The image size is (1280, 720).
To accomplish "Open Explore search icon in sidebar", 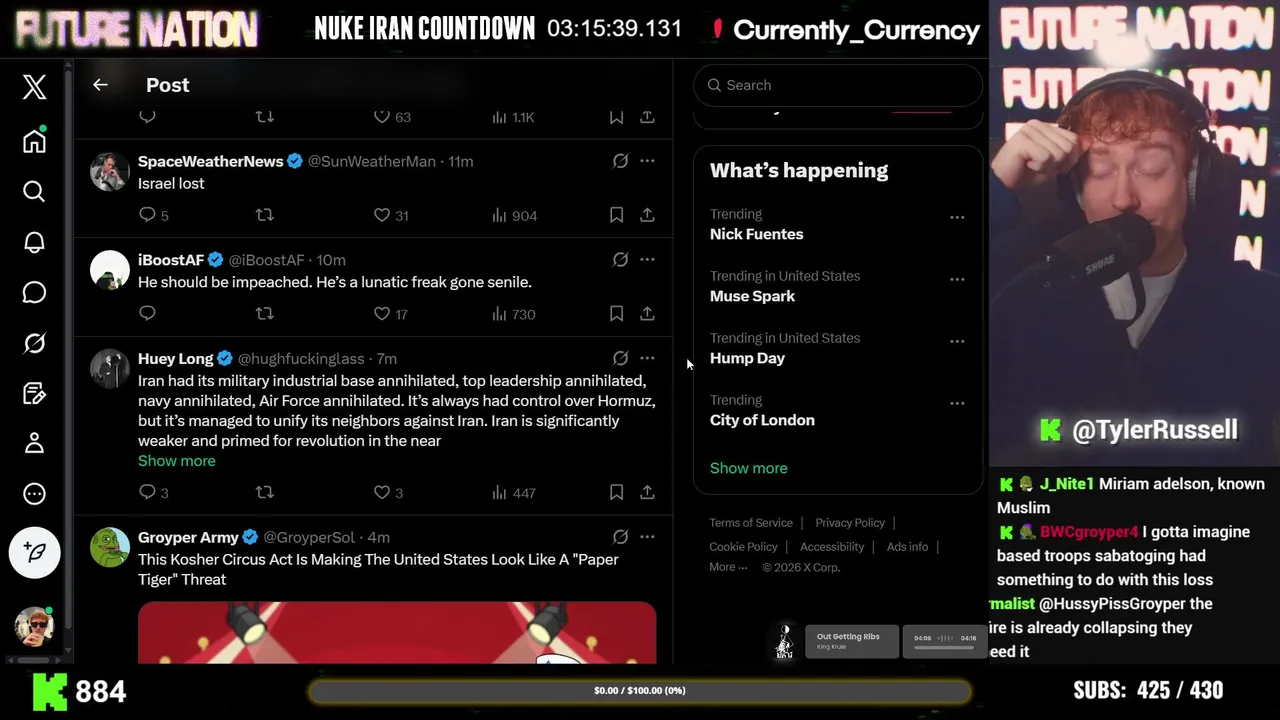I will pos(34,191).
